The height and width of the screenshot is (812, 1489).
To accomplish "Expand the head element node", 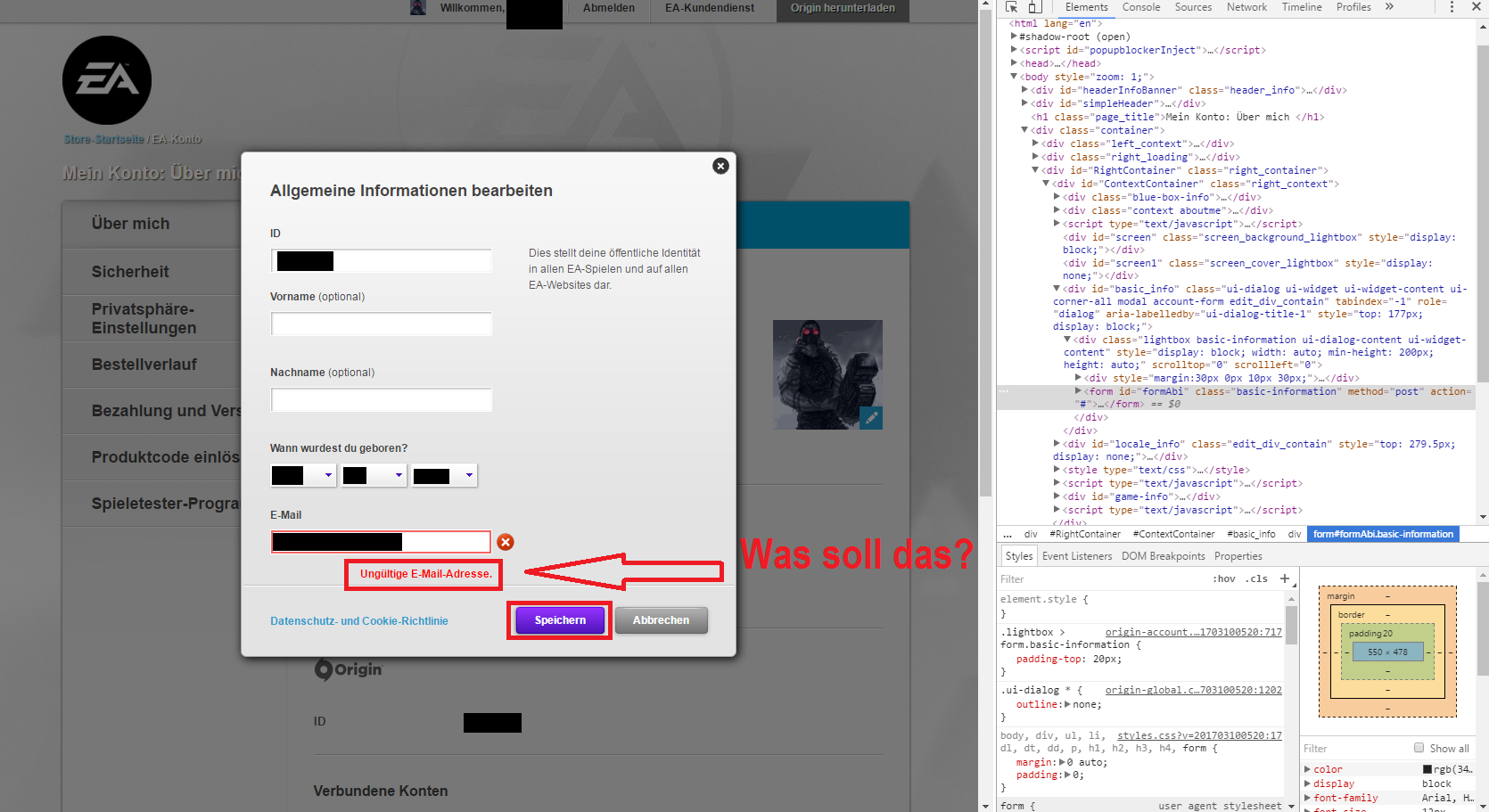I will point(1015,63).
